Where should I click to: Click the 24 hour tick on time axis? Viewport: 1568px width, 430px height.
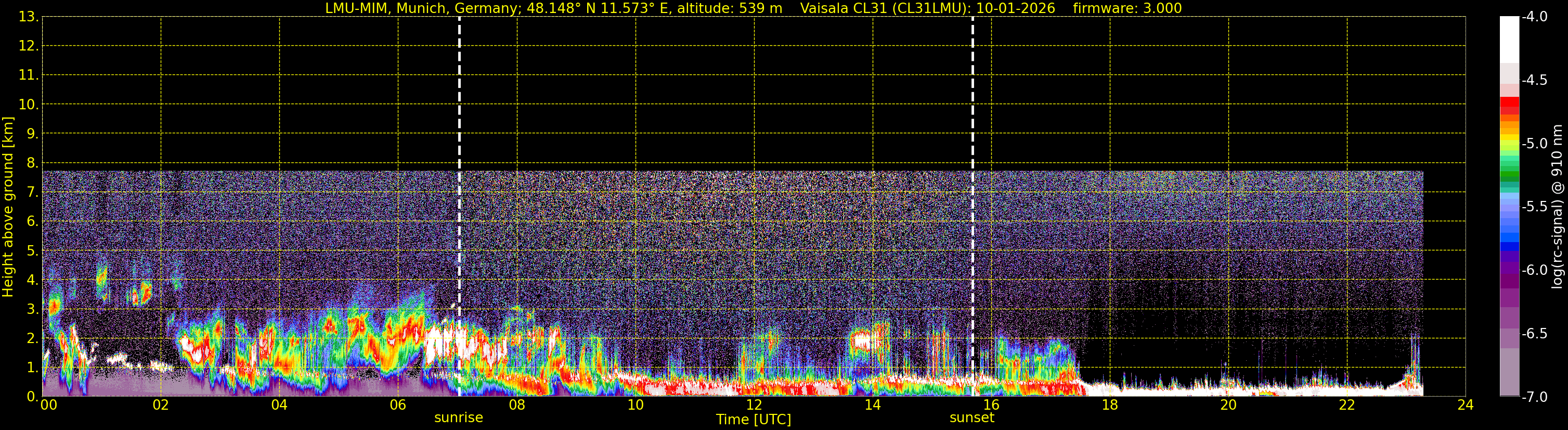click(x=1465, y=406)
